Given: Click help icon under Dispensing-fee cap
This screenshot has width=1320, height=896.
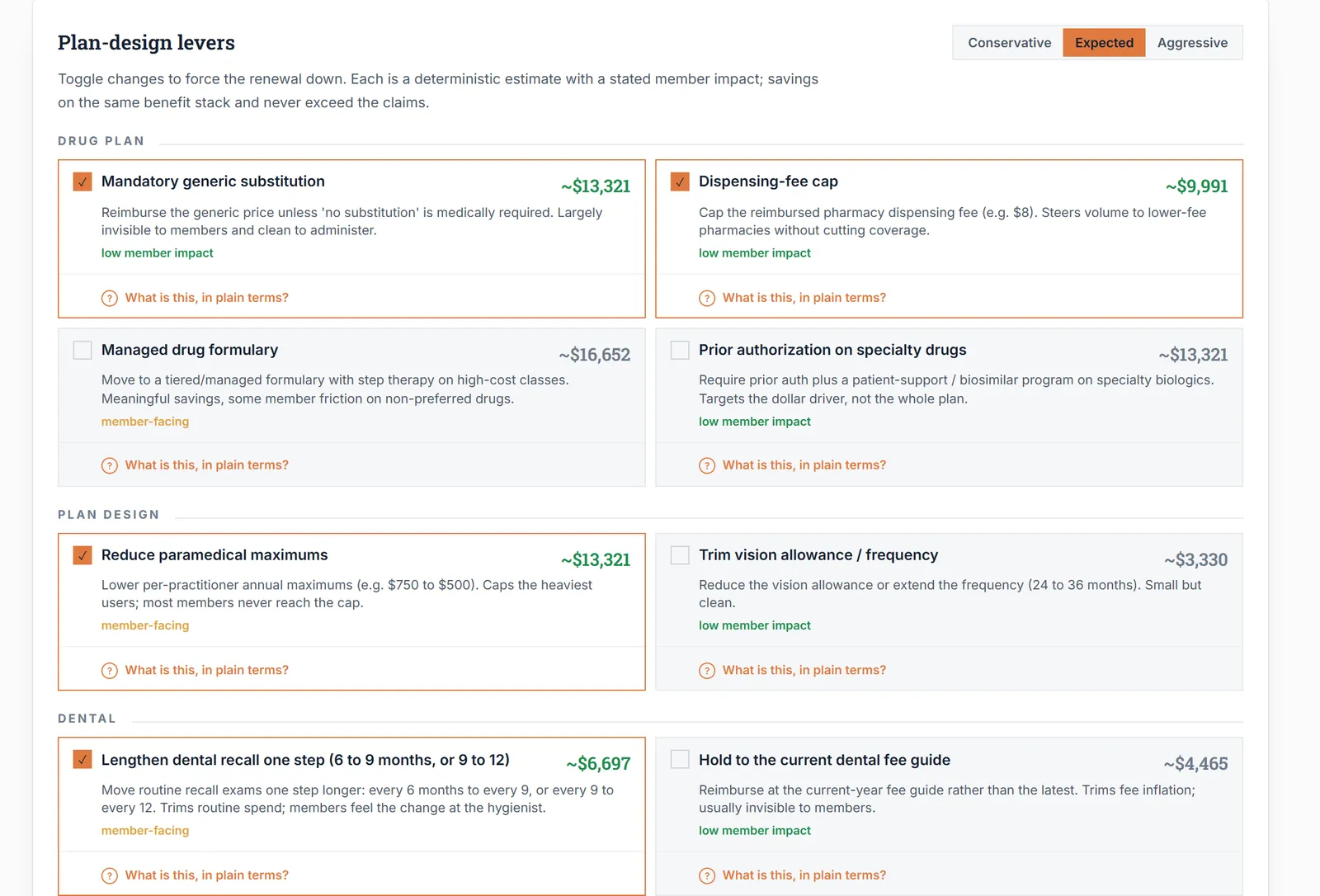Looking at the screenshot, I should (707, 298).
